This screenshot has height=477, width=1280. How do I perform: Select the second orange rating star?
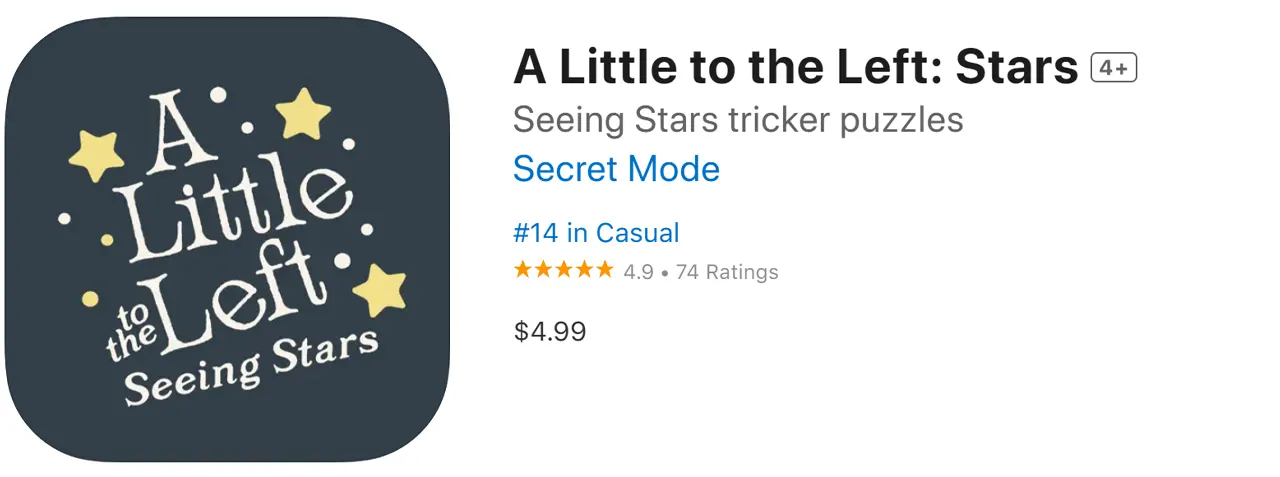coord(543,270)
